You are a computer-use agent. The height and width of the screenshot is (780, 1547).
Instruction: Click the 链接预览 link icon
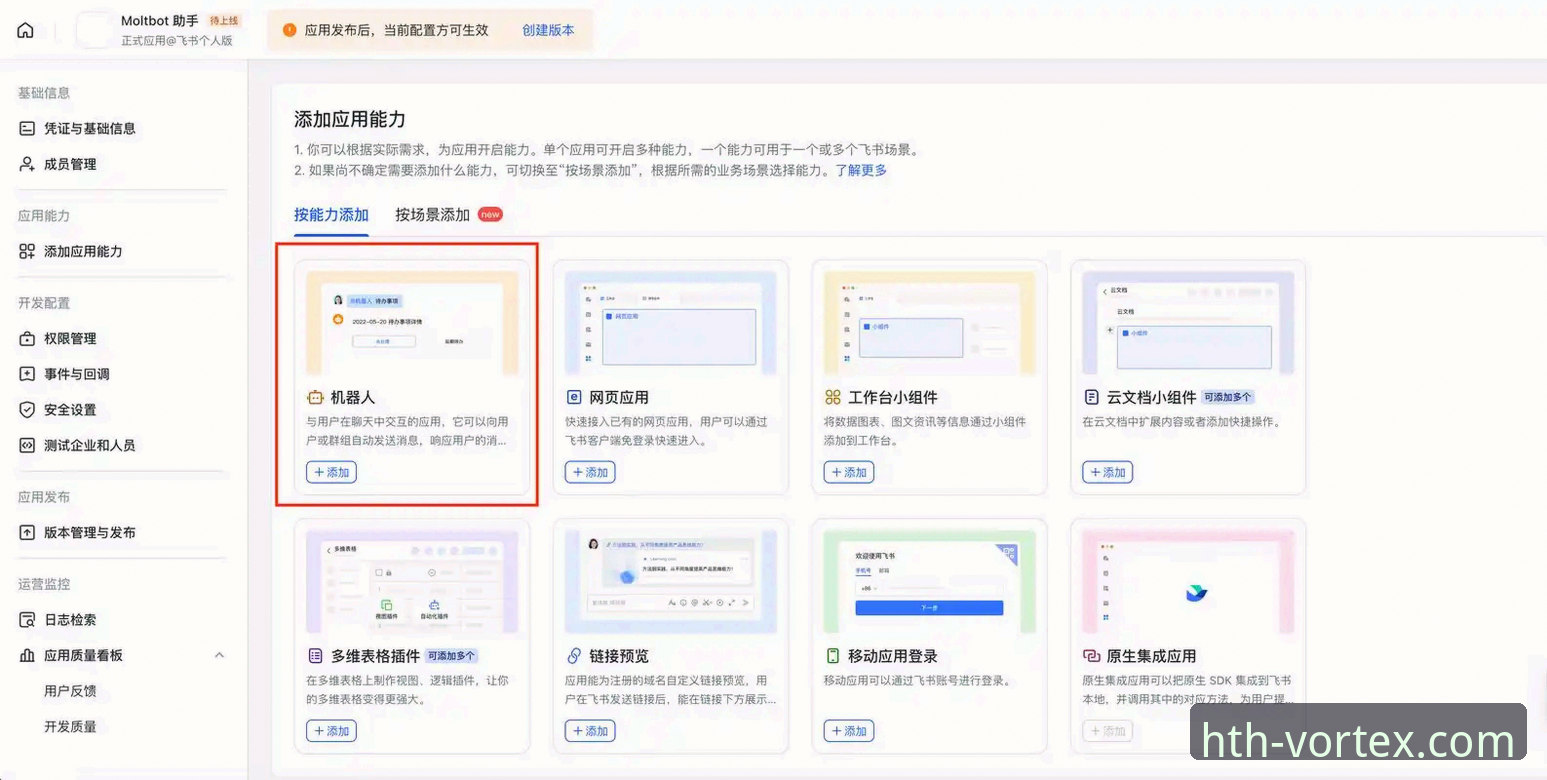pos(574,656)
